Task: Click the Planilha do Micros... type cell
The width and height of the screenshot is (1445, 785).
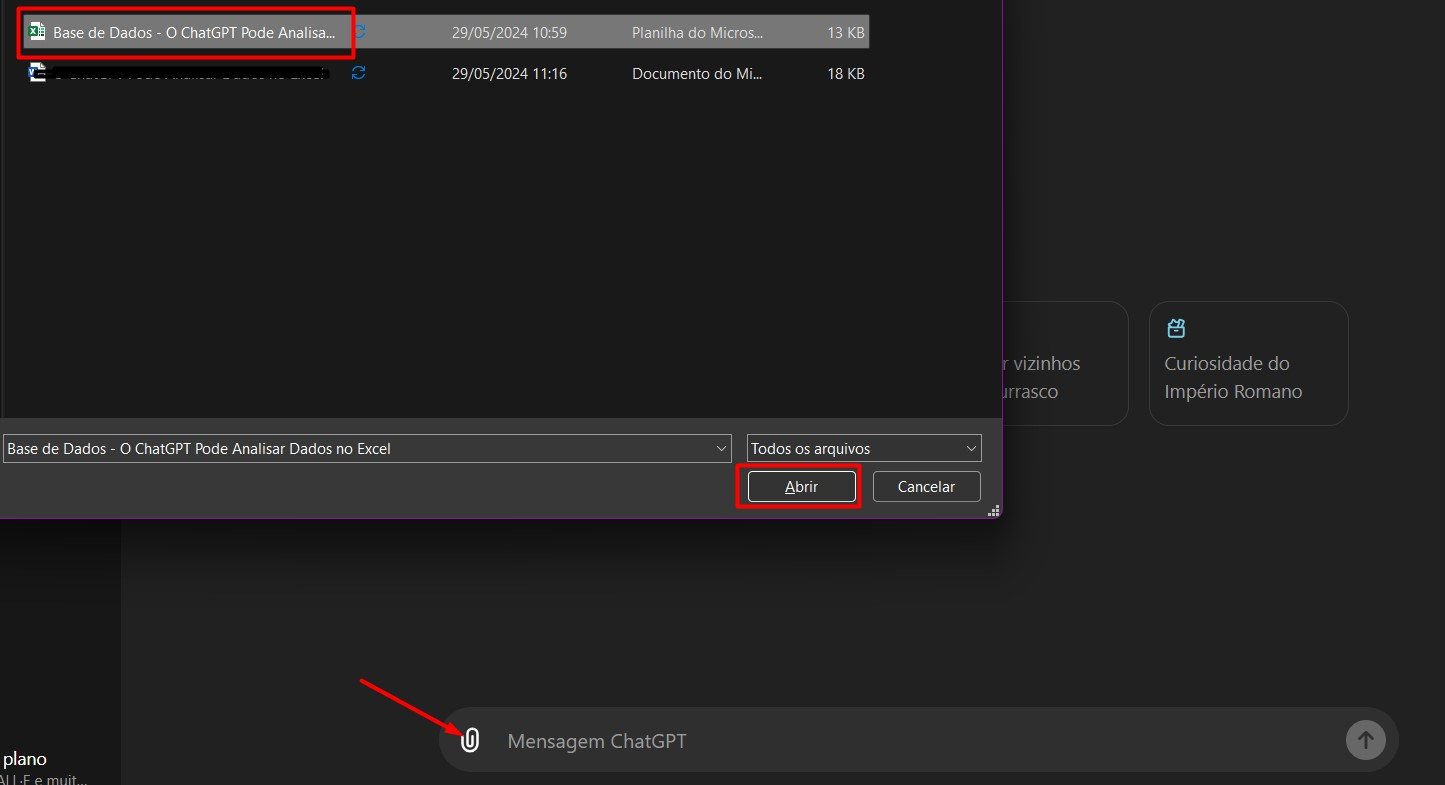Action: pyautogui.click(x=697, y=32)
